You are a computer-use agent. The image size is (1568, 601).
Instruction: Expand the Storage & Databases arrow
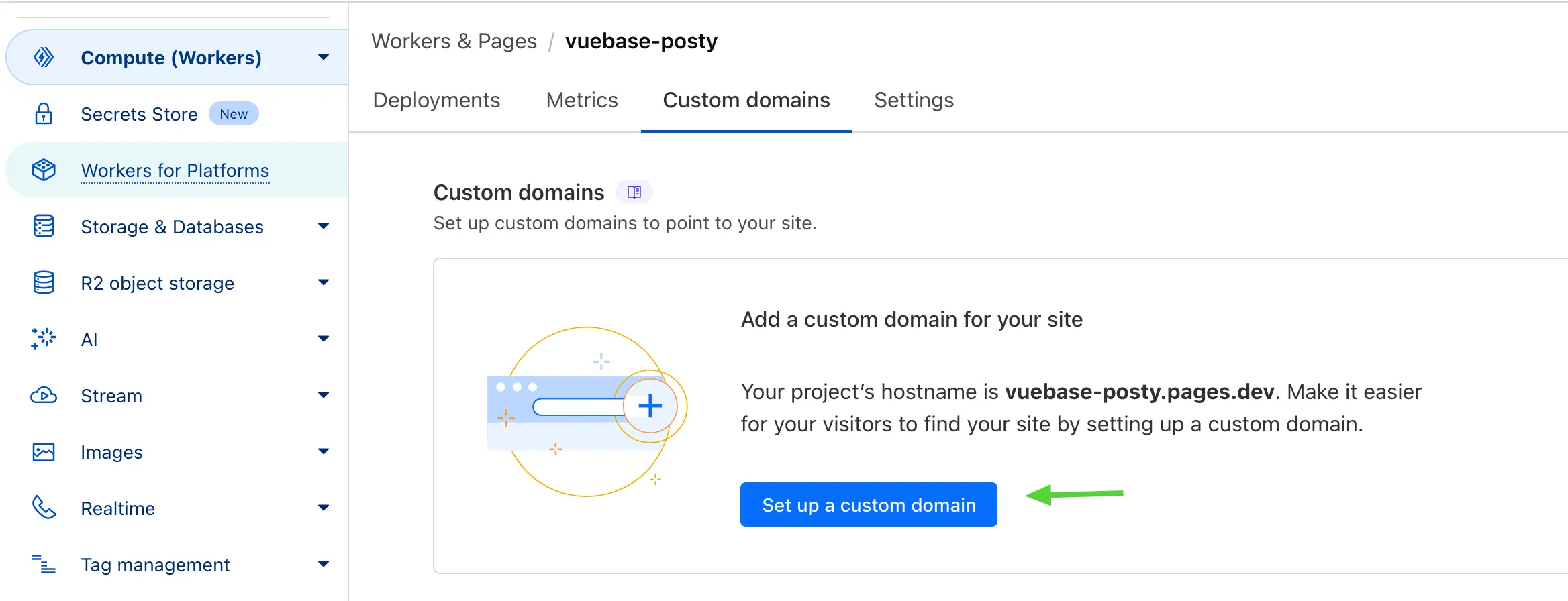[x=324, y=226]
